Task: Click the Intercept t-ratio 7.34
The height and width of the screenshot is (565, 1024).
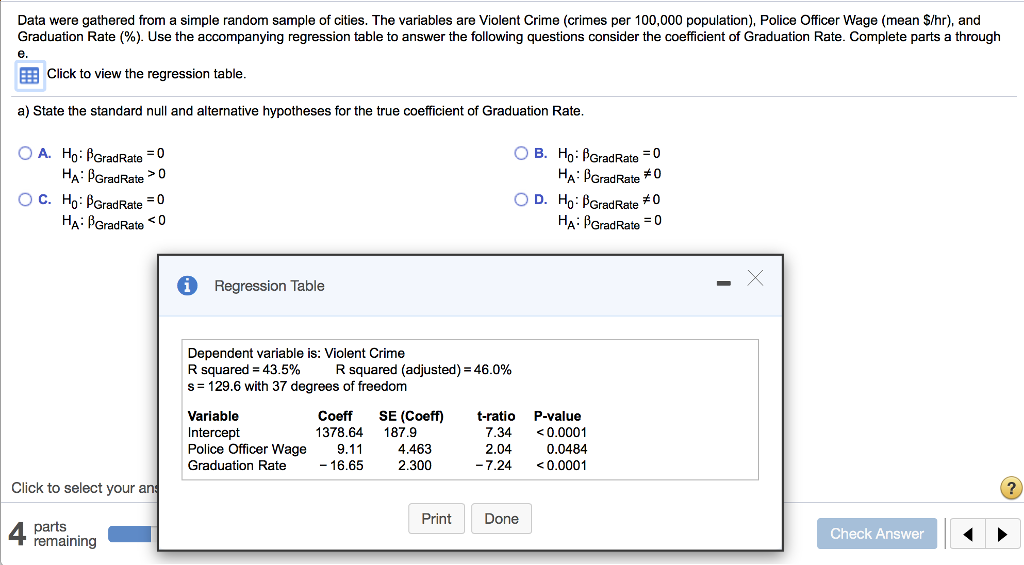Action: 498,432
